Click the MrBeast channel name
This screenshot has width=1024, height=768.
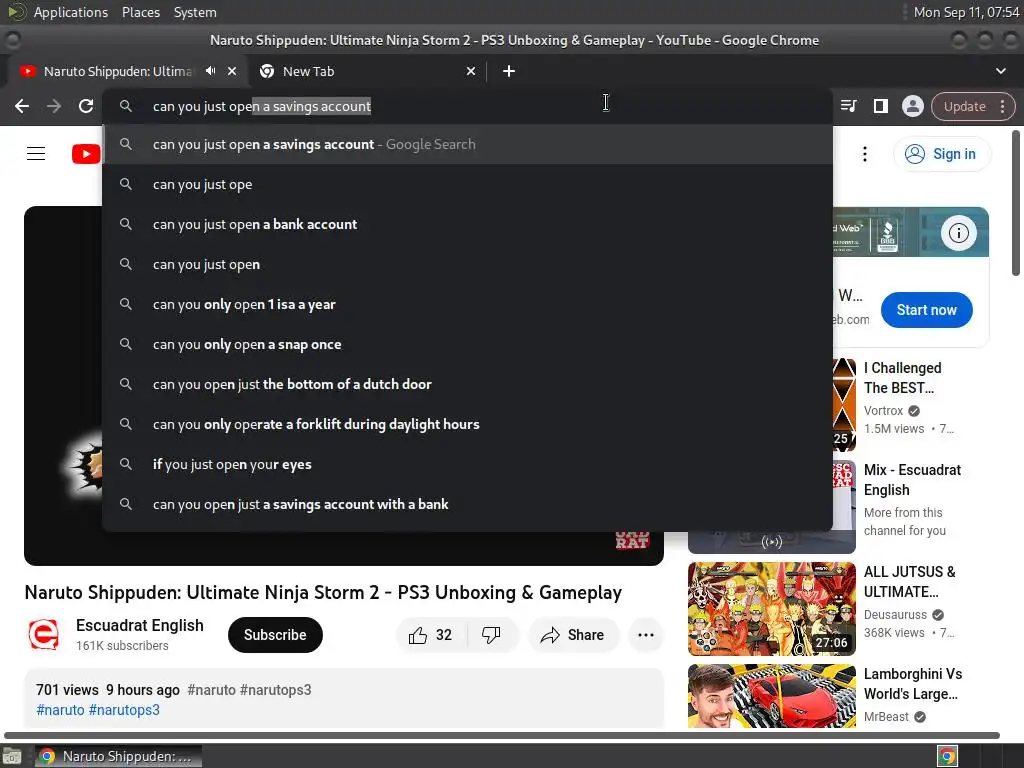pos(886,716)
